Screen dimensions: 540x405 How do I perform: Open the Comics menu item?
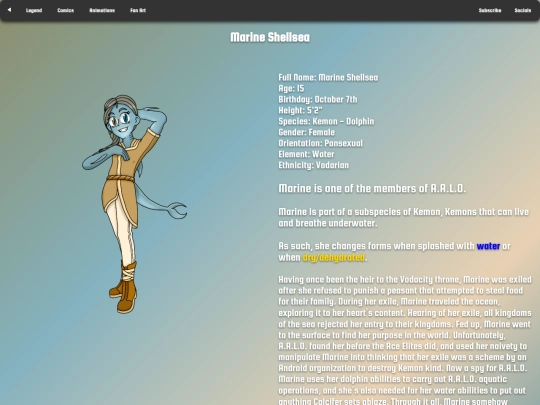[x=65, y=10]
